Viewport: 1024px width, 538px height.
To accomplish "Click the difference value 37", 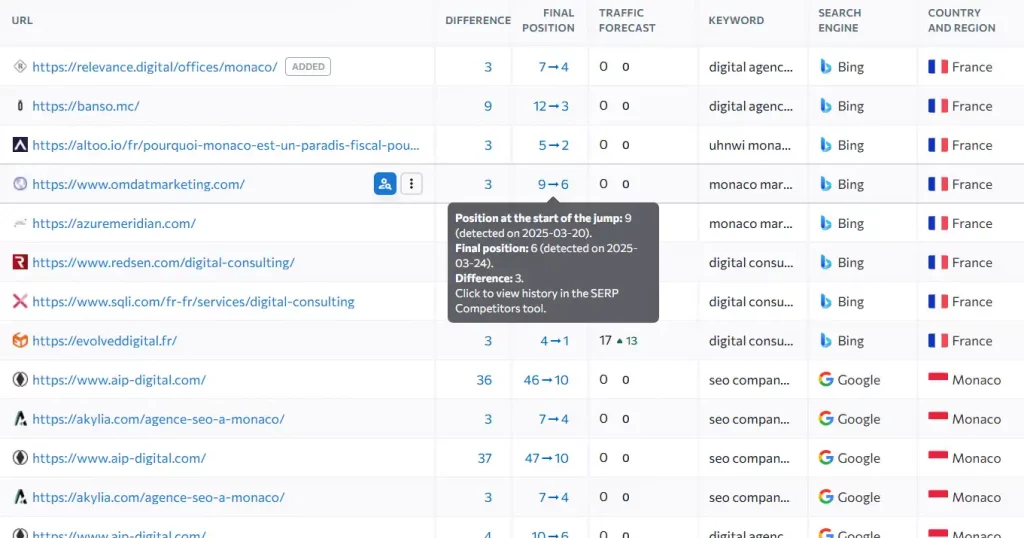I will (485, 458).
